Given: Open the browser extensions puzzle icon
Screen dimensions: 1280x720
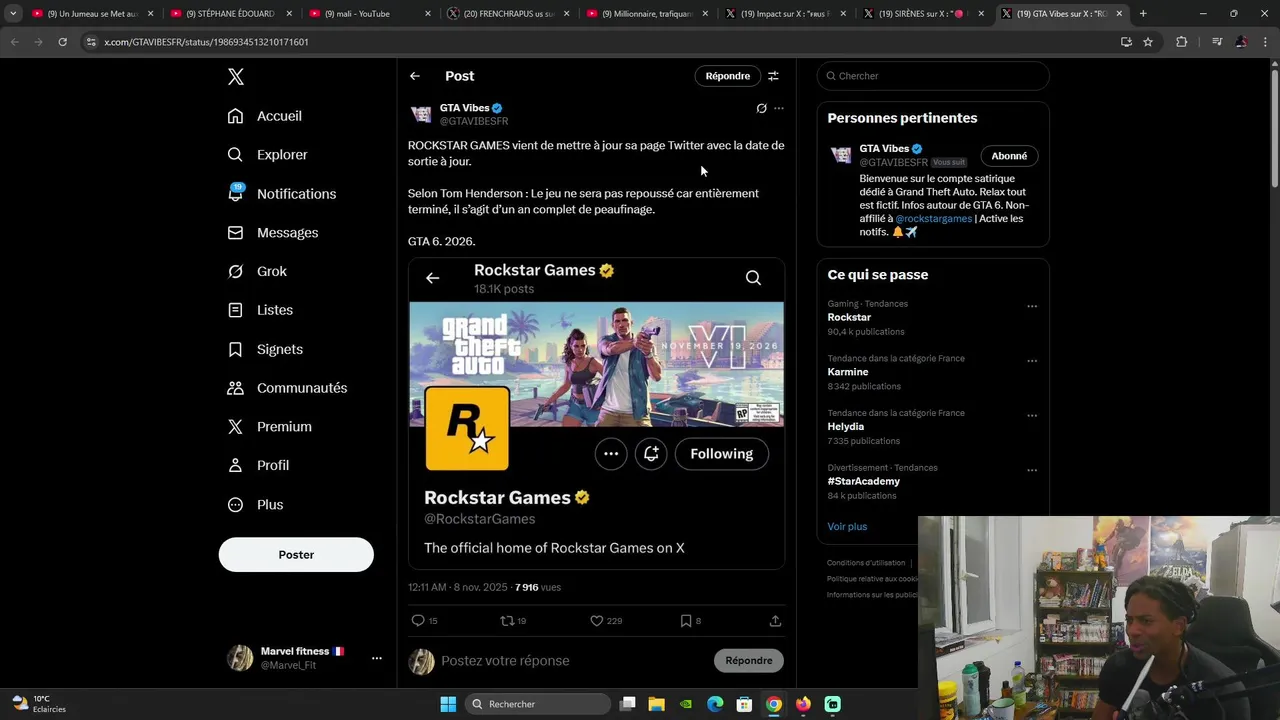Looking at the screenshot, I should 1182,42.
